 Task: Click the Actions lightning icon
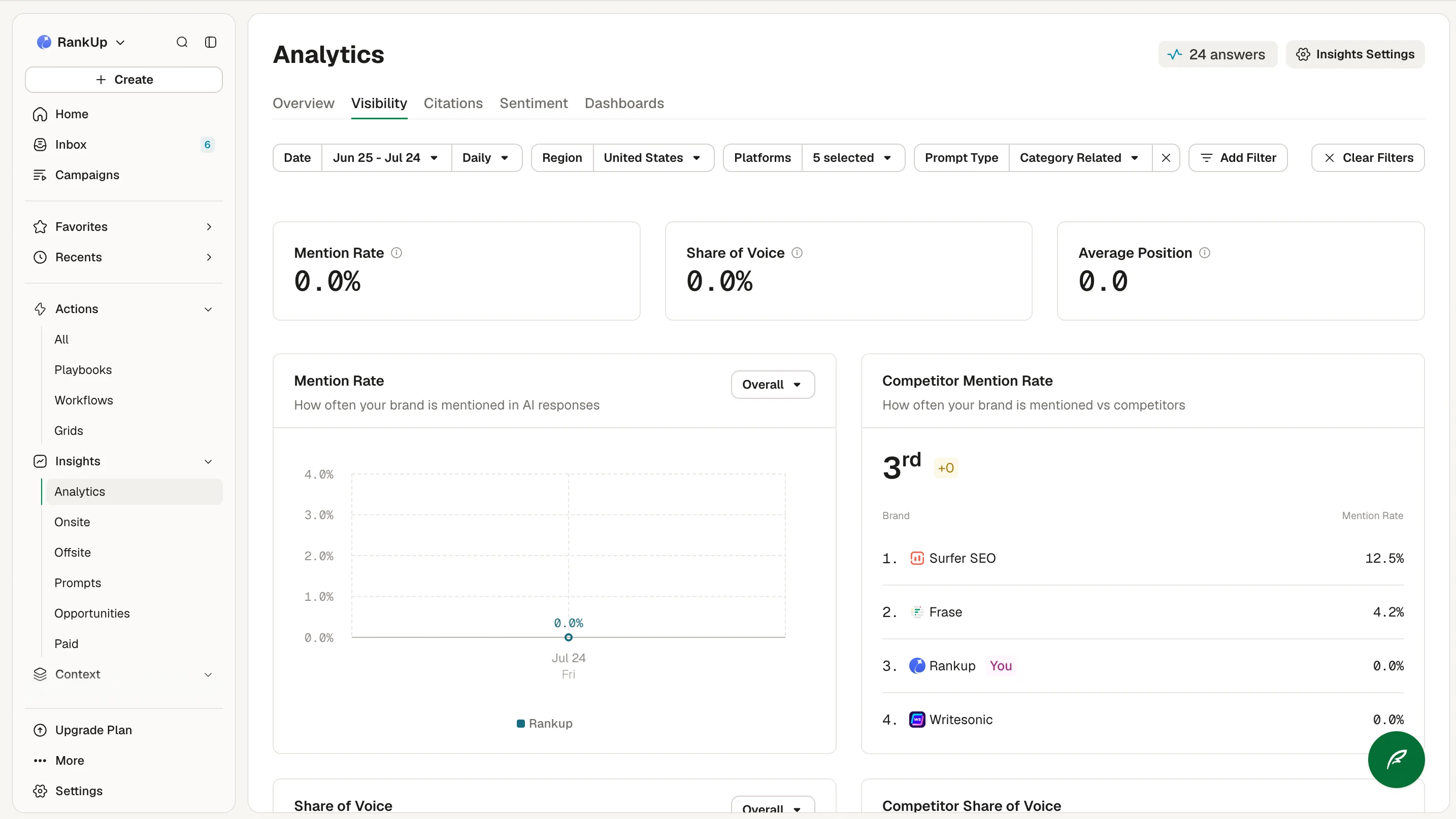40,309
